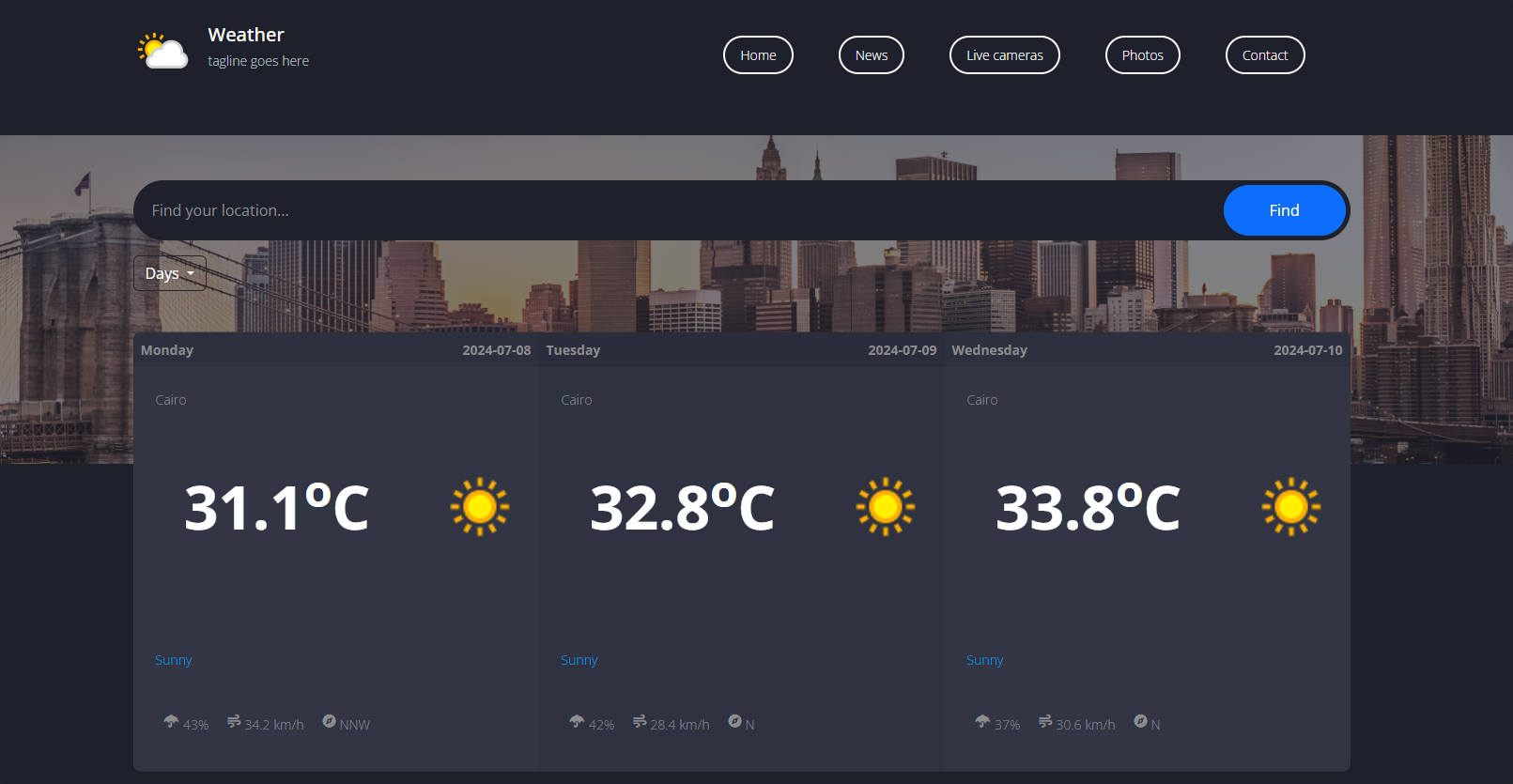Click the wind icon beside 34.2 km/h
Viewport: 1513px width, 784px height.
(x=234, y=721)
